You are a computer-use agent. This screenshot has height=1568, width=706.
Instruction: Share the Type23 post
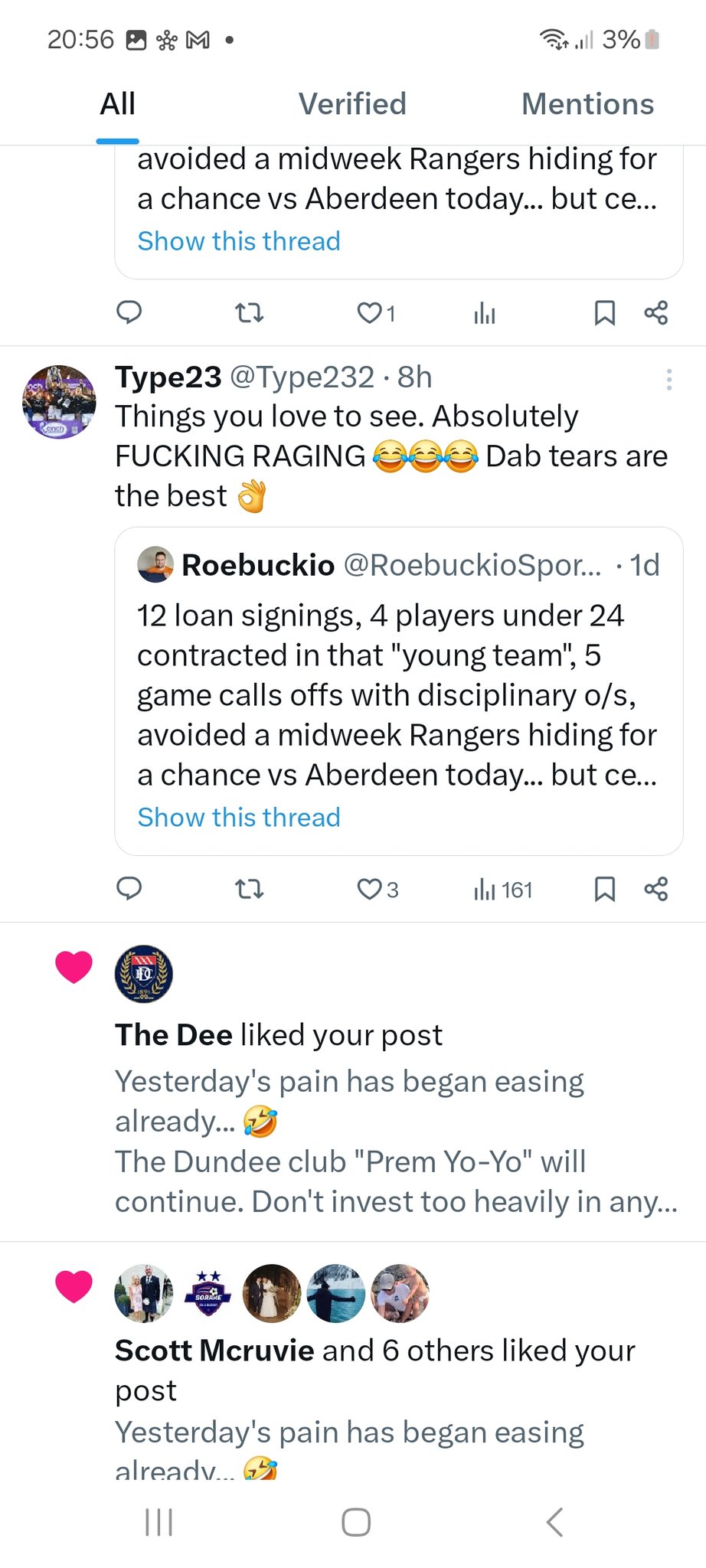(x=656, y=889)
